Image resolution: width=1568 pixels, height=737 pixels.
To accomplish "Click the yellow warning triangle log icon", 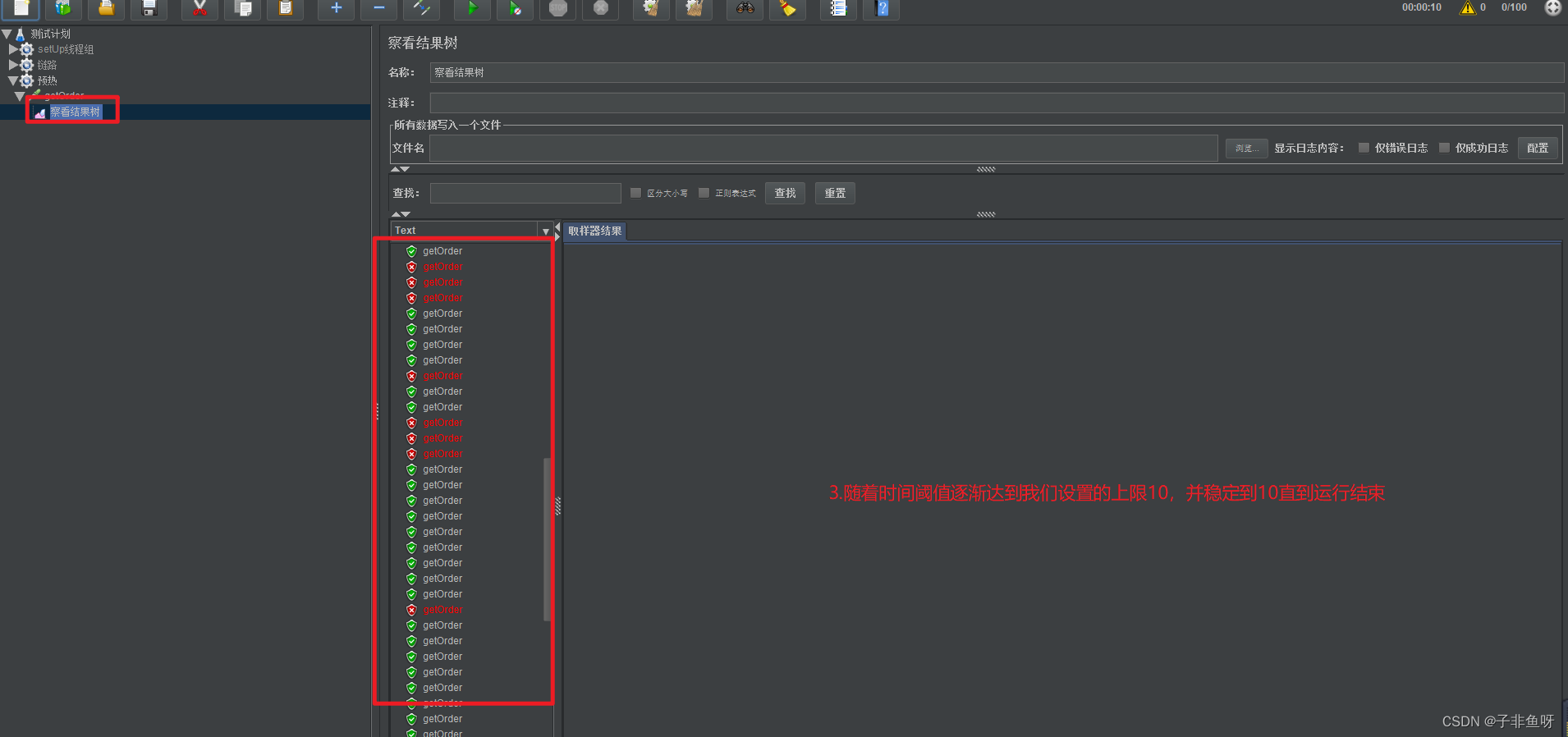I will click(x=1467, y=8).
